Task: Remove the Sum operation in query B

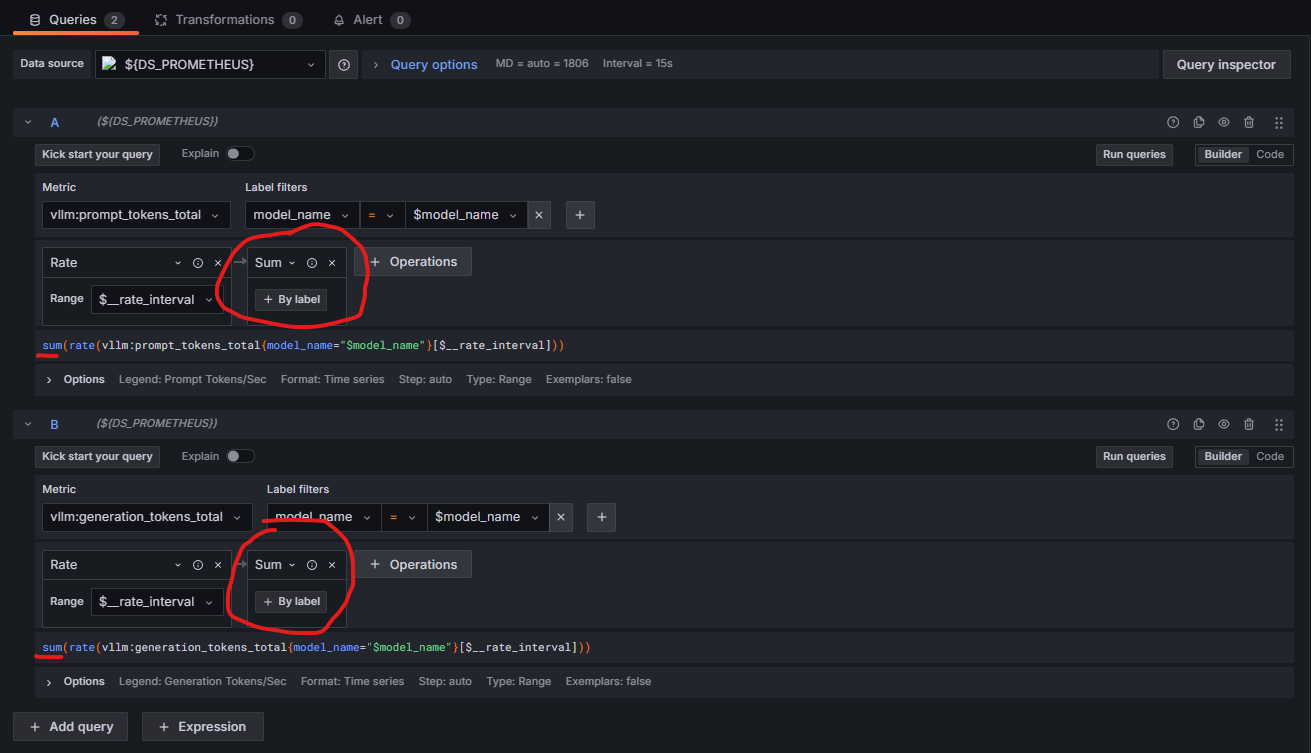Action: point(331,565)
